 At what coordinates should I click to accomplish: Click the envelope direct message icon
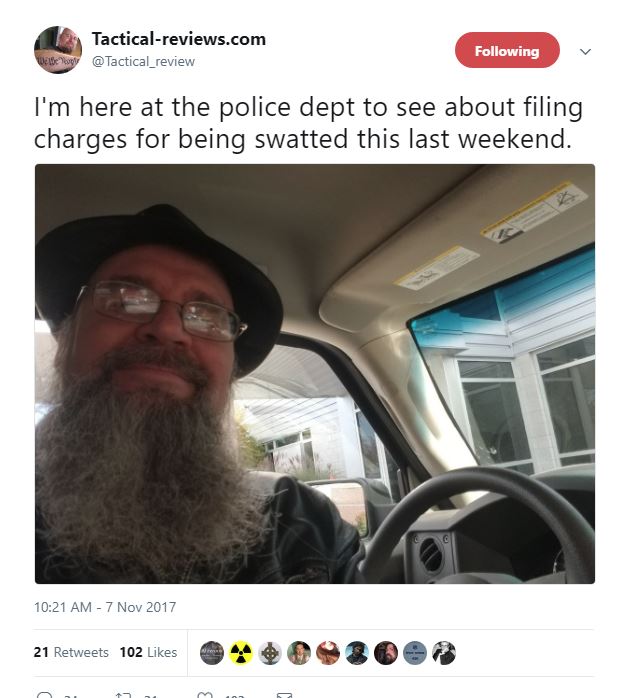[284, 695]
